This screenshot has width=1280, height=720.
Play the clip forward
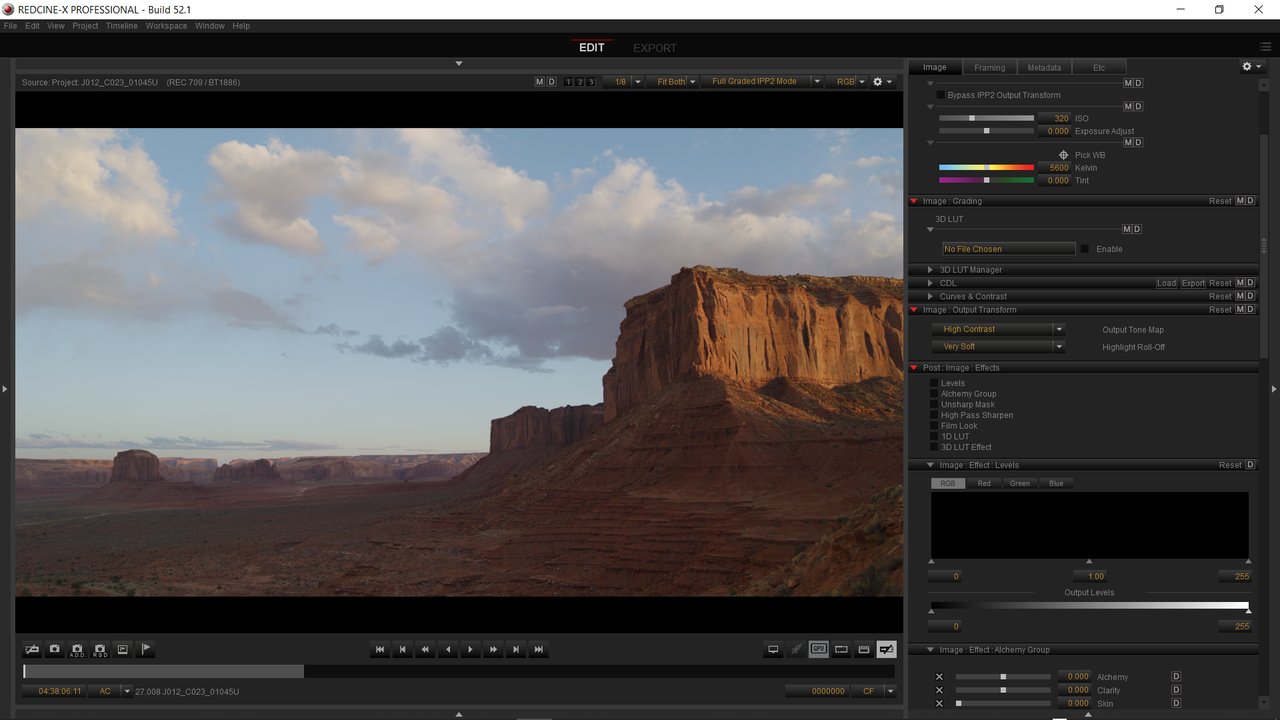(471, 650)
